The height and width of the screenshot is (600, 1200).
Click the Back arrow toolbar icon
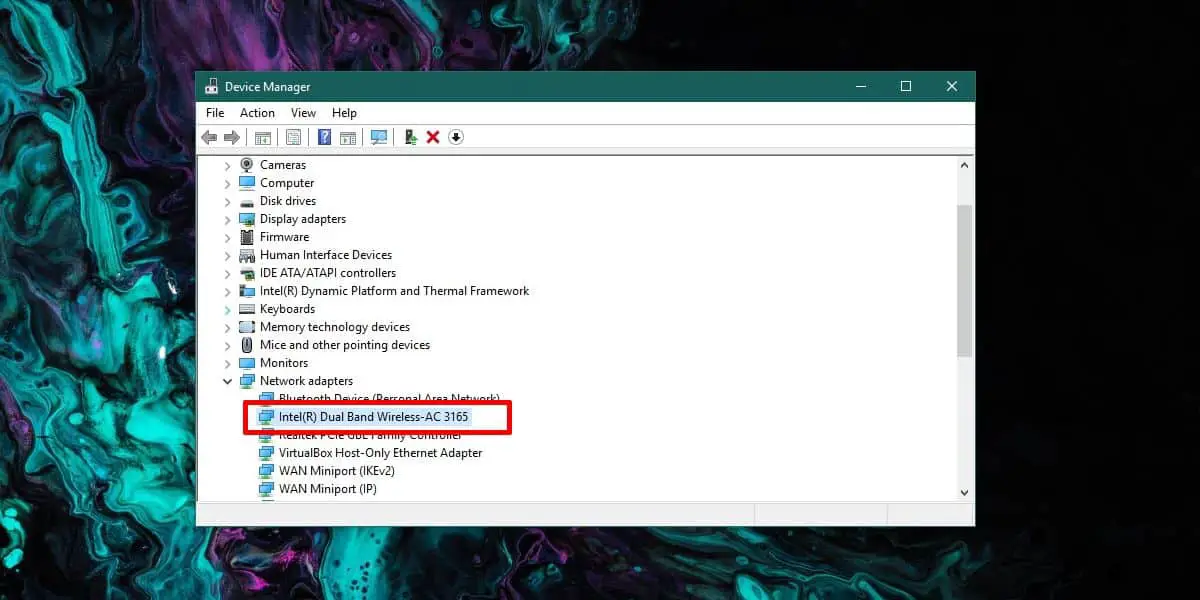(x=209, y=137)
